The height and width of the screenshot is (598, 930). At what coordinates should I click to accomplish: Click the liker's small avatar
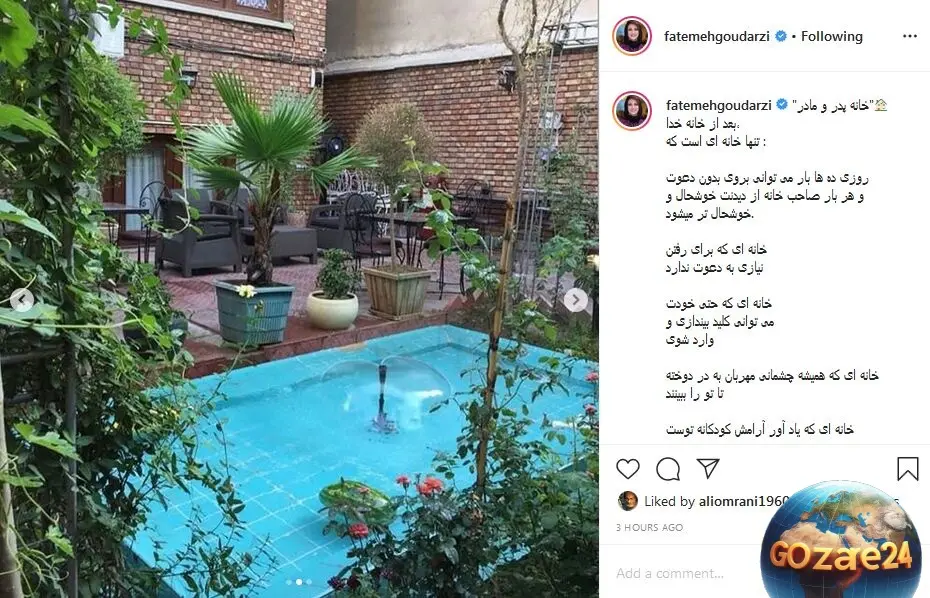(x=628, y=501)
